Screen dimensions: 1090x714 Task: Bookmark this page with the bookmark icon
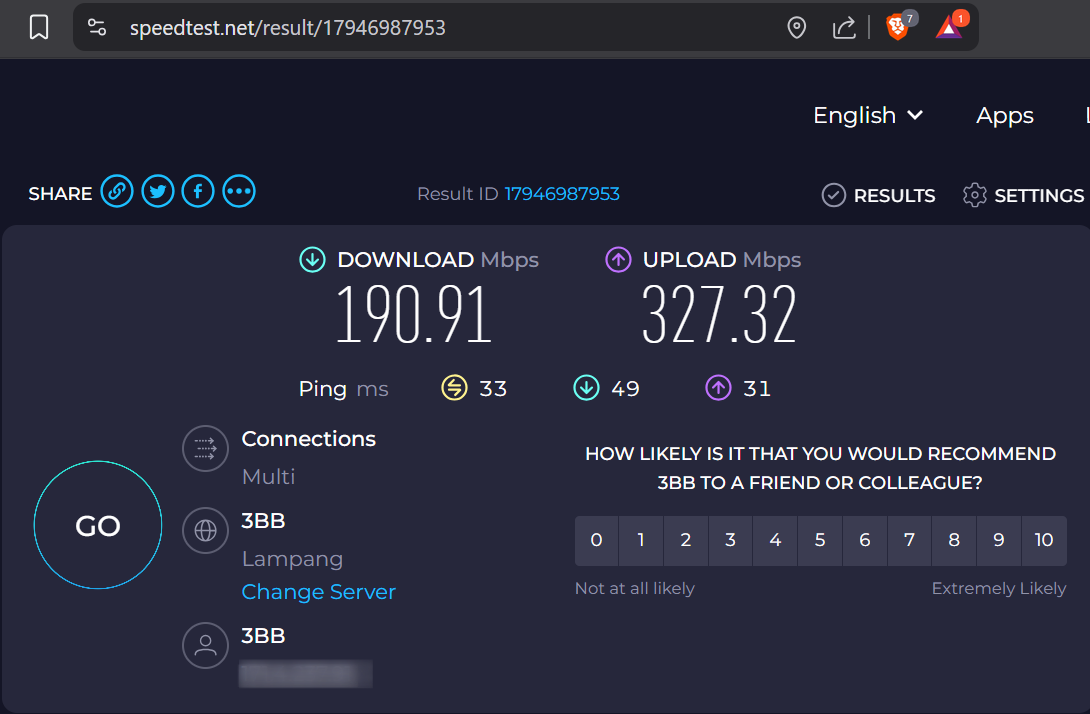[x=39, y=28]
